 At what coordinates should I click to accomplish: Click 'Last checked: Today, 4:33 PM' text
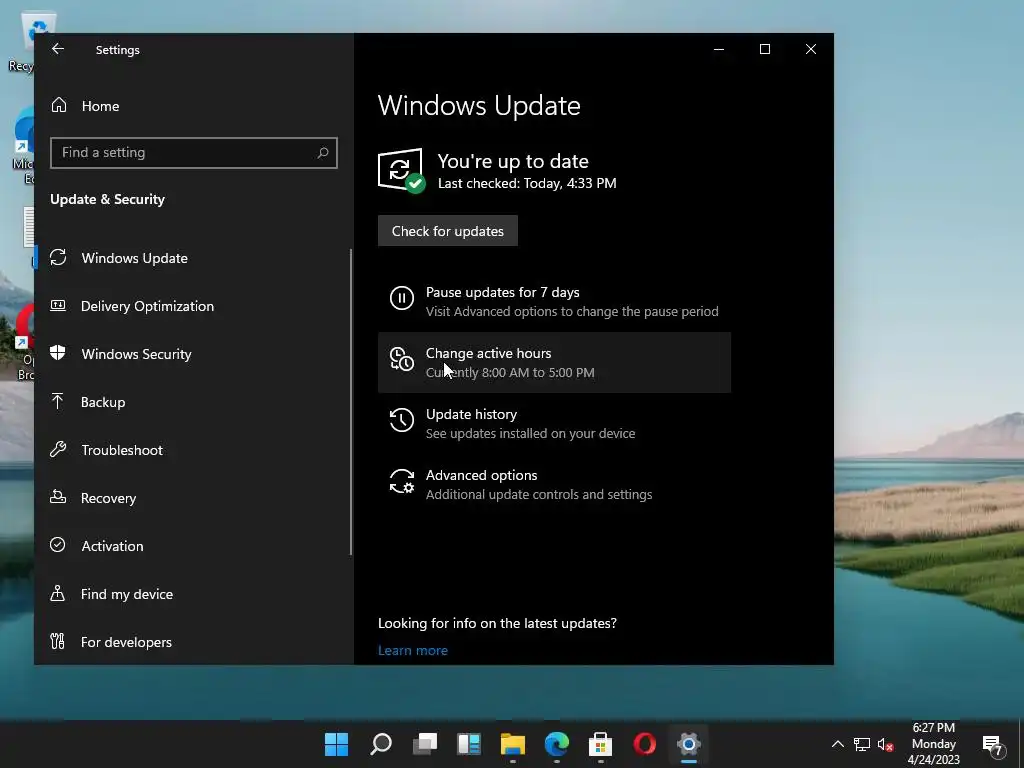pos(527,184)
